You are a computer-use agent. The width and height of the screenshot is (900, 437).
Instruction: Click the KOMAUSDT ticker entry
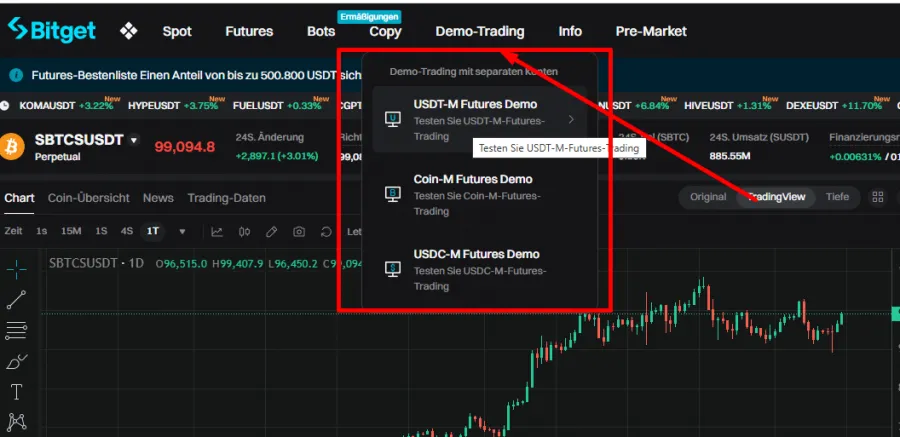click(x=69, y=106)
